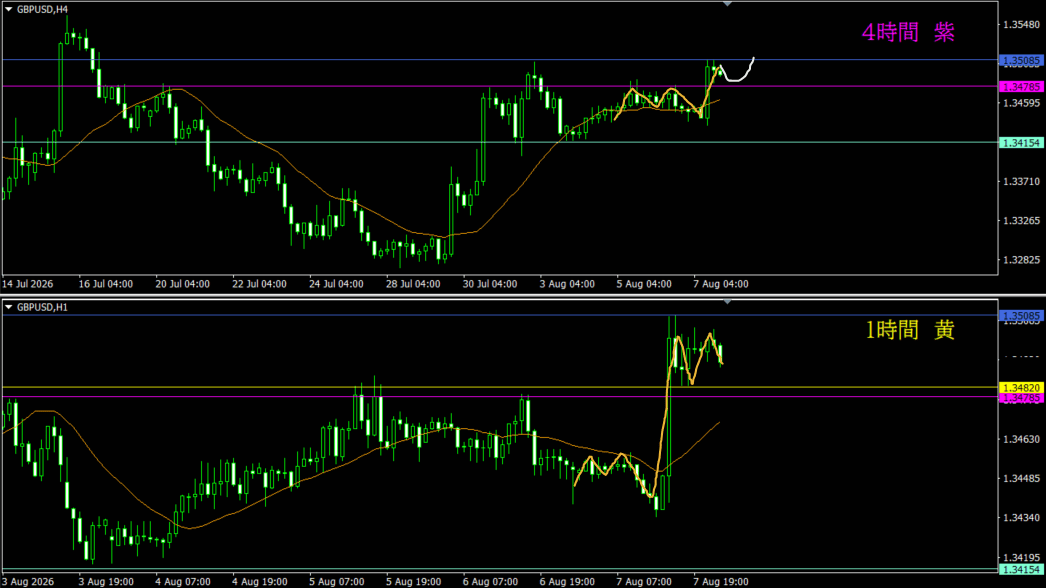
Task: Select the yellow '1時間 黄' text label
Action: (910, 330)
